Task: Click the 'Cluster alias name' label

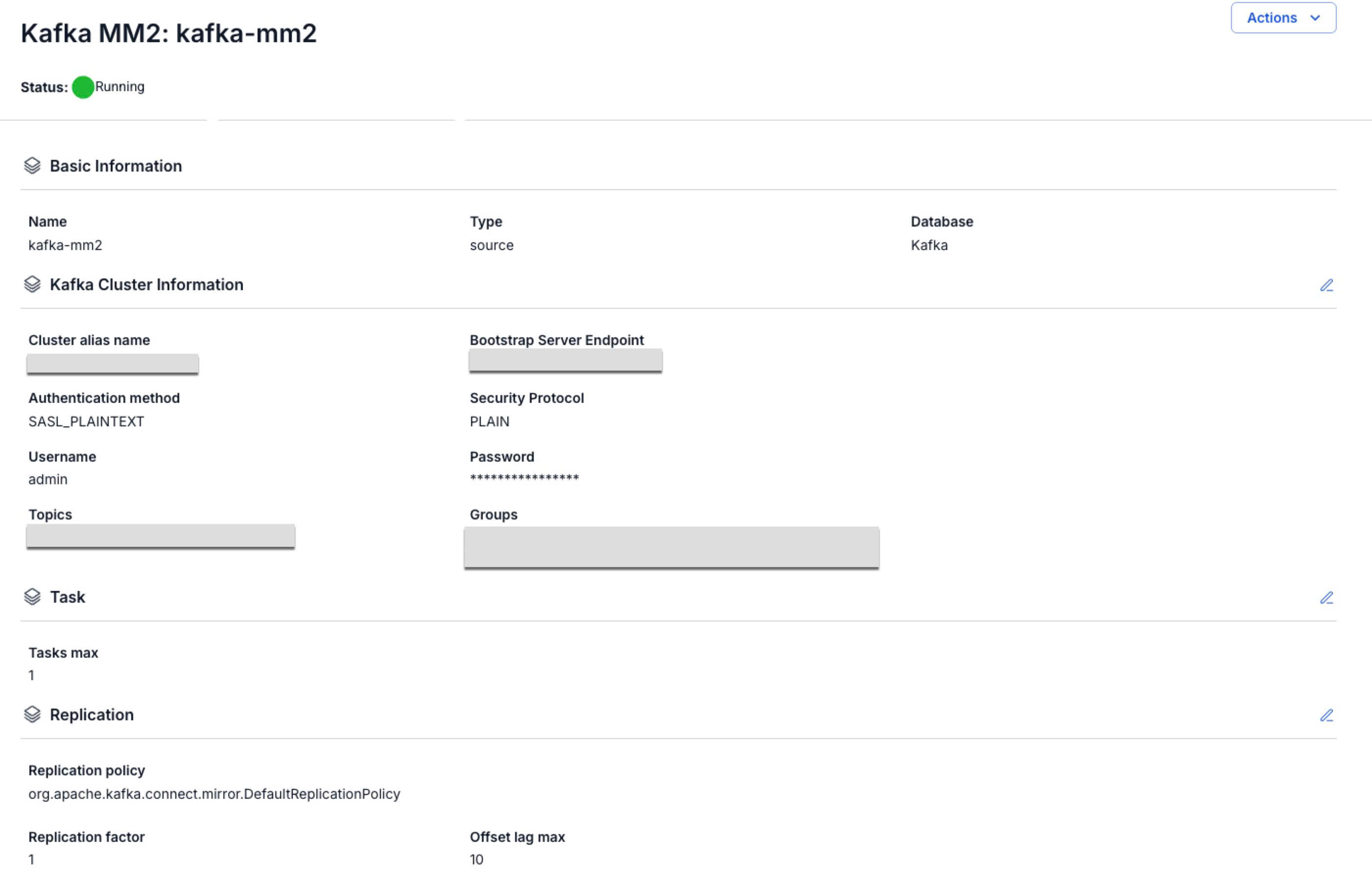Action: click(x=89, y=340)
